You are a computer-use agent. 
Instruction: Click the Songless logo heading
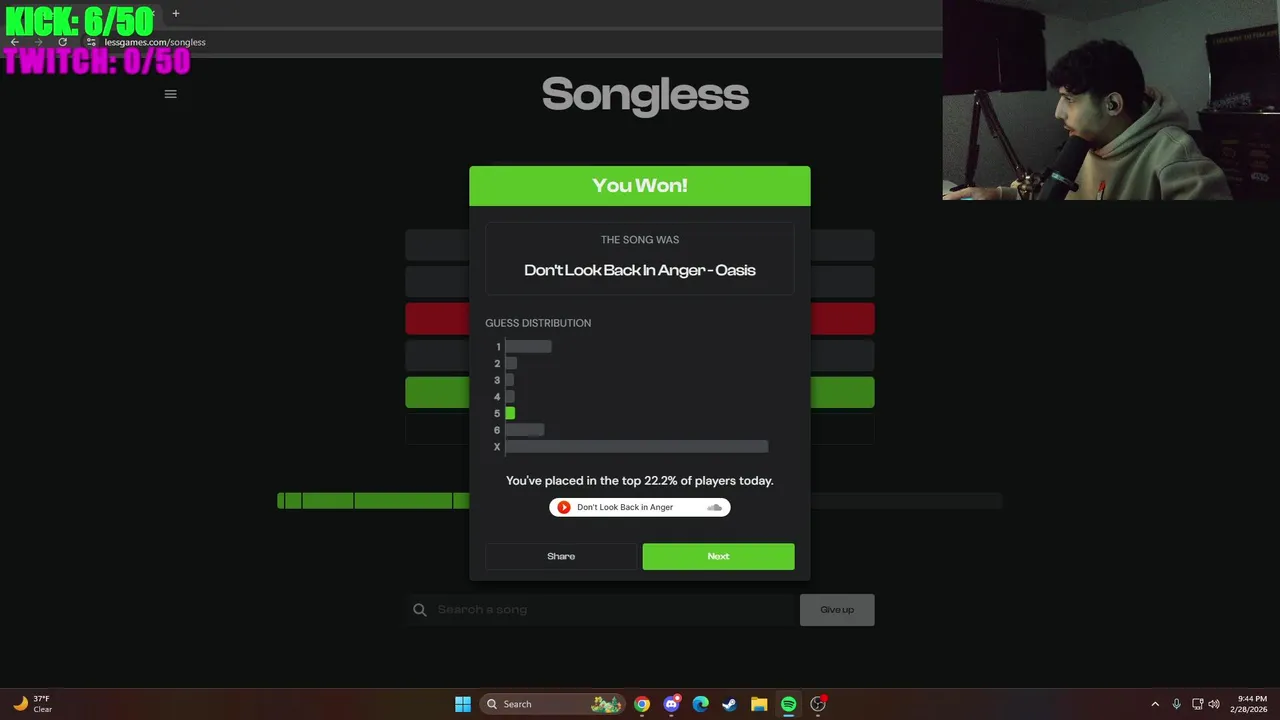coord(645,95)
